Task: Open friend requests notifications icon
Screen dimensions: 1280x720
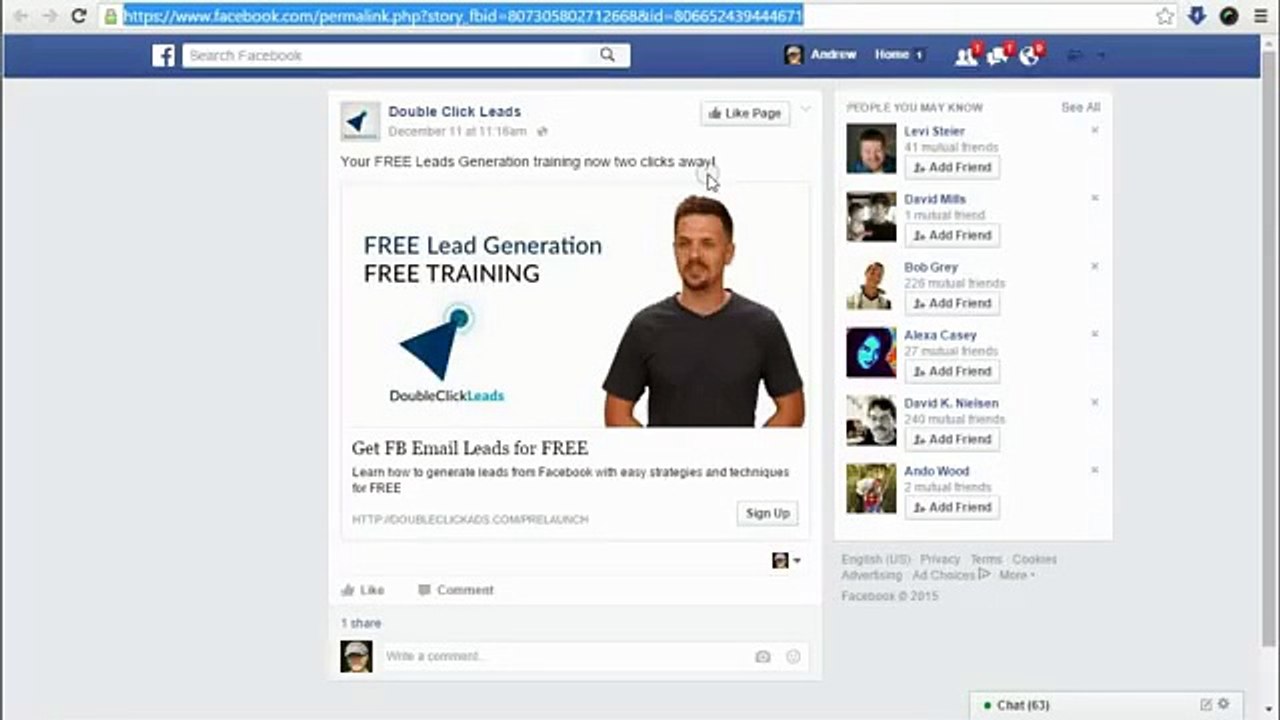Action: tap(966, 55)
